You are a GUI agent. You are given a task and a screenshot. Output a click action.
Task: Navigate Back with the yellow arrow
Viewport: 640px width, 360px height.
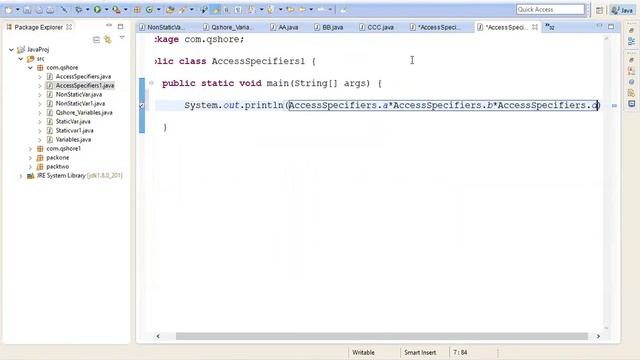tap(302, 9)
